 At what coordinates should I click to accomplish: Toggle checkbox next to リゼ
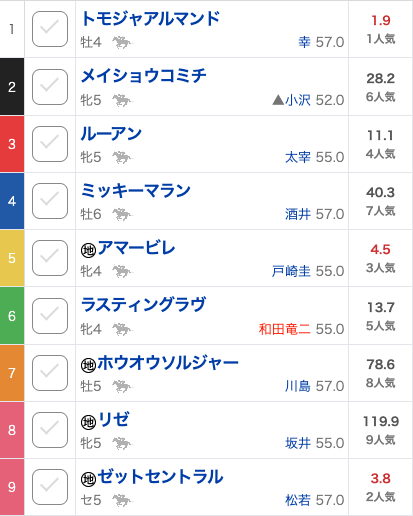50,430
